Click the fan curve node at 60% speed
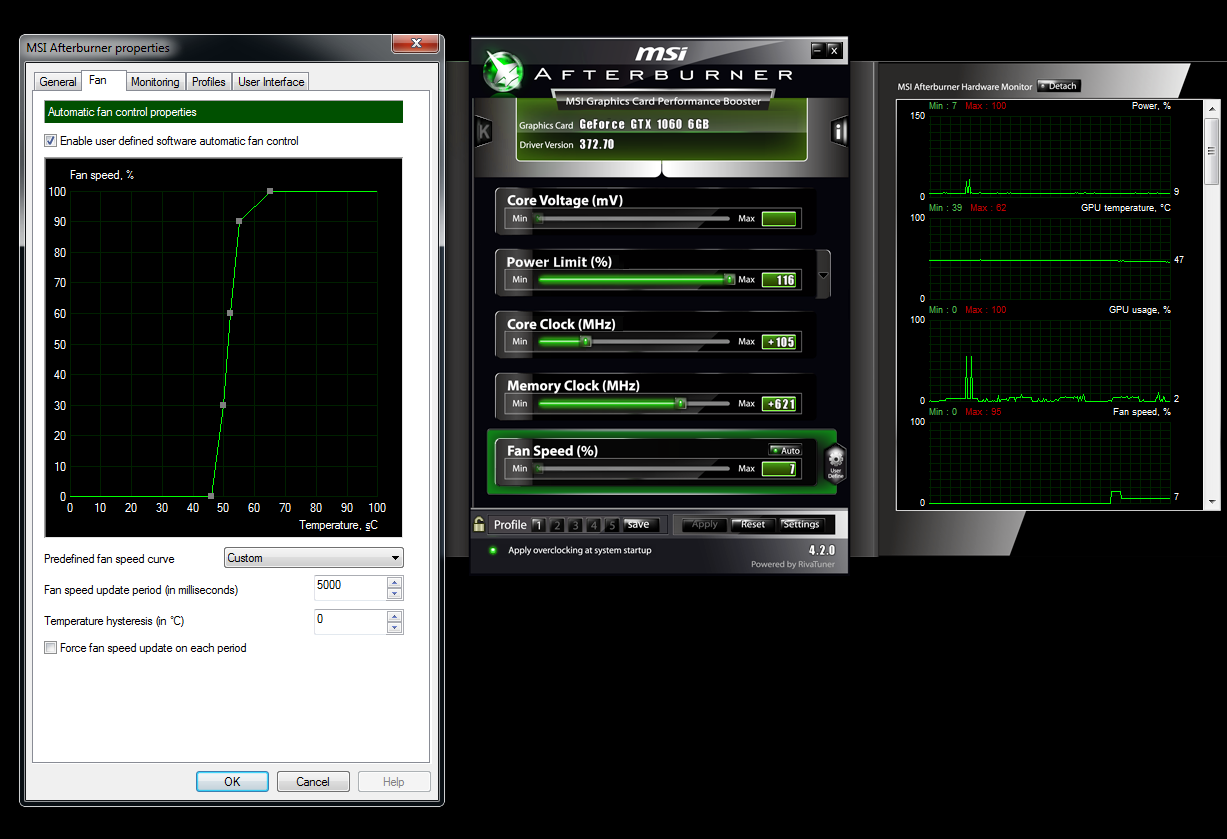 click(x=230, y=313)
